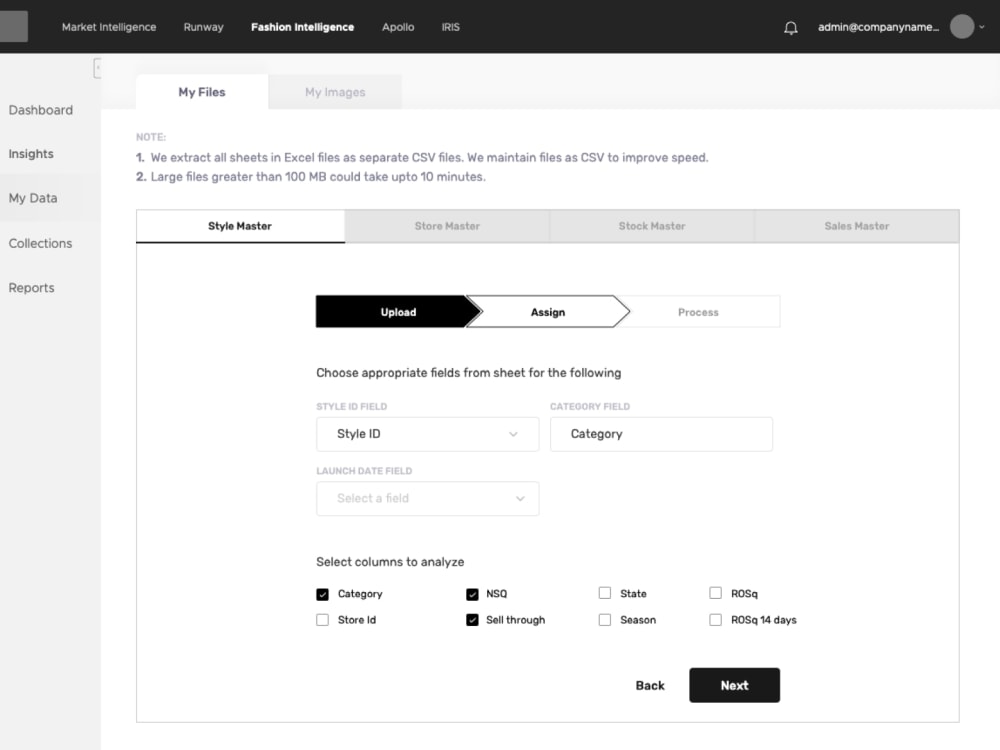Switch to the My Images tab
Image resolution: width=1000 pixels, height=750 pixels.
click(x=334, y=91)
